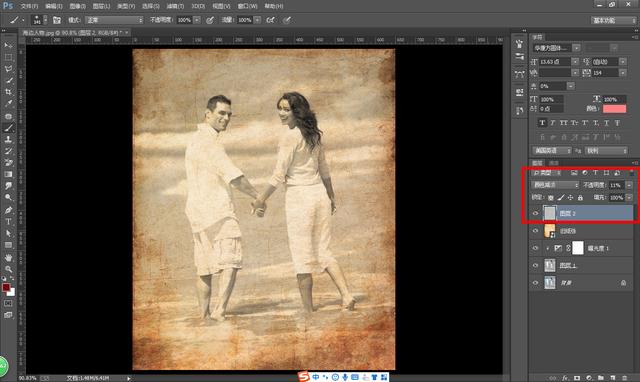Select the Clone Stamp tool
Screen dimensions: 640x382
click(x=8, y=139)
